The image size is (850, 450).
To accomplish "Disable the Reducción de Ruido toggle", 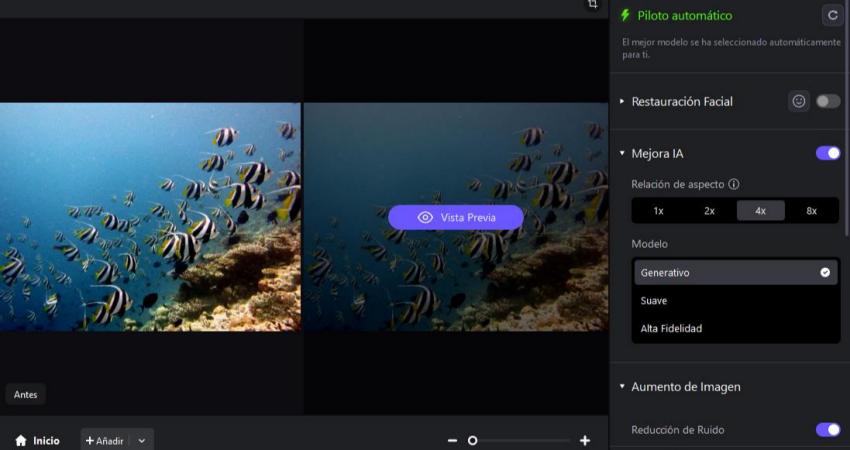I will tap(827, 429).
